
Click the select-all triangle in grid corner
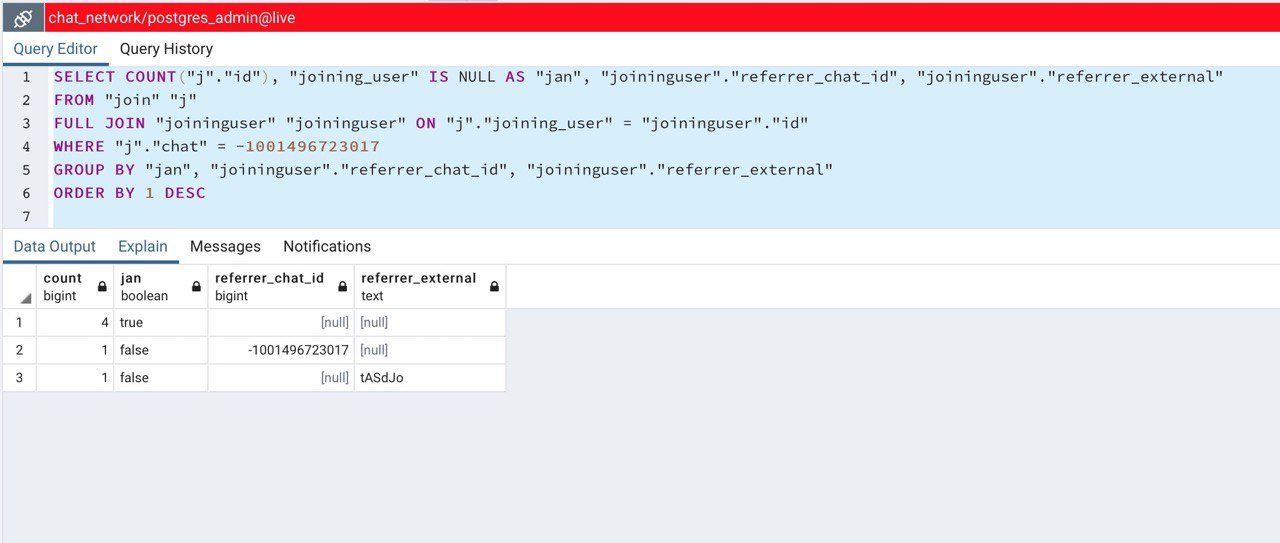pos(24,297)
